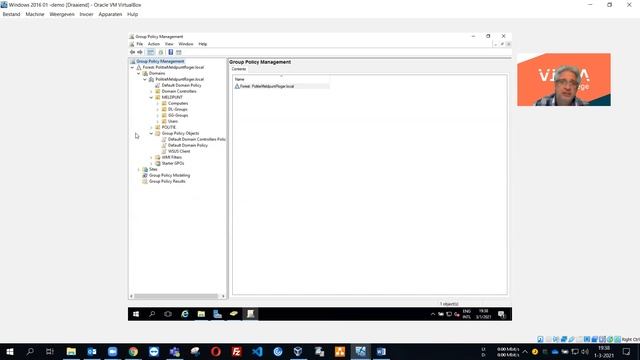640x360 pixels.
Task: Select the root Group Policy Management node
Action: (160, 61)
